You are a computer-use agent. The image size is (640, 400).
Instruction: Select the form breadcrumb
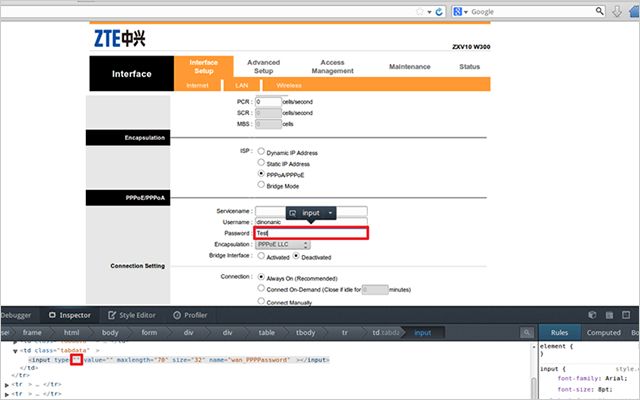click(149, 333)
